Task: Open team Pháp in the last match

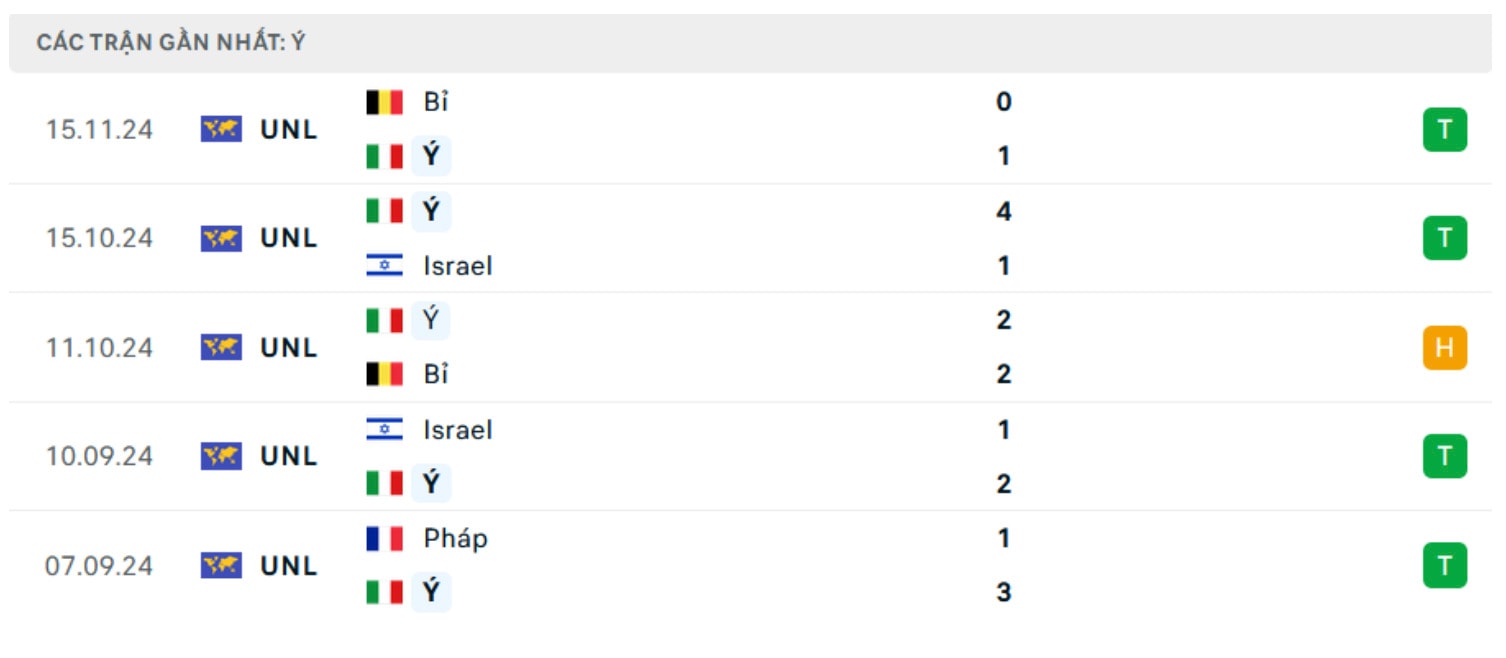Action: tap(455, 538)
